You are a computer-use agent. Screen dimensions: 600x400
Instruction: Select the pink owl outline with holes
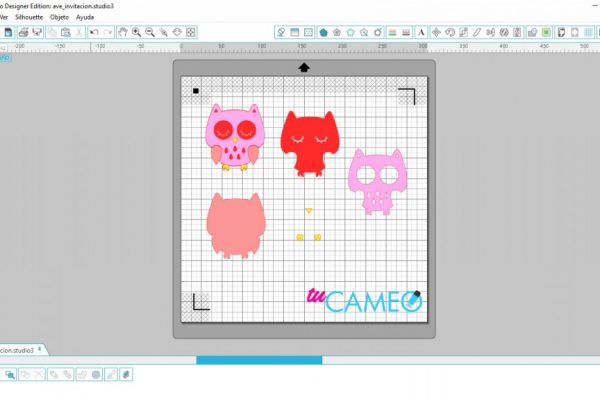[x=378, y=182]
